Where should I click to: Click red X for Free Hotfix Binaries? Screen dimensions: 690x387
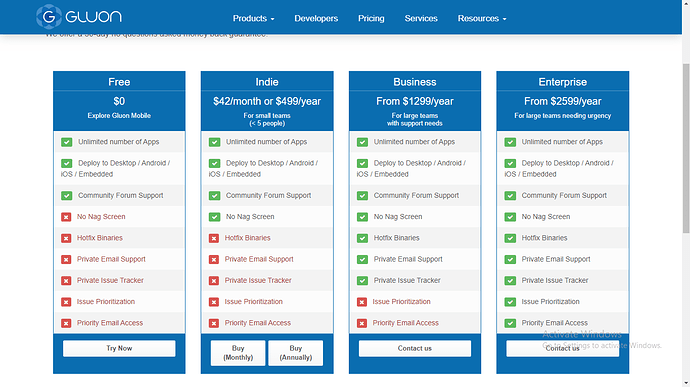click(66, 238)
